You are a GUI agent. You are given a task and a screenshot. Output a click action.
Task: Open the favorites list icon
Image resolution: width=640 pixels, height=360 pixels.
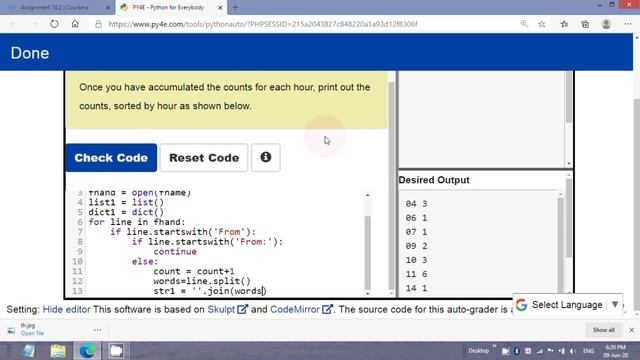[564, 24]
